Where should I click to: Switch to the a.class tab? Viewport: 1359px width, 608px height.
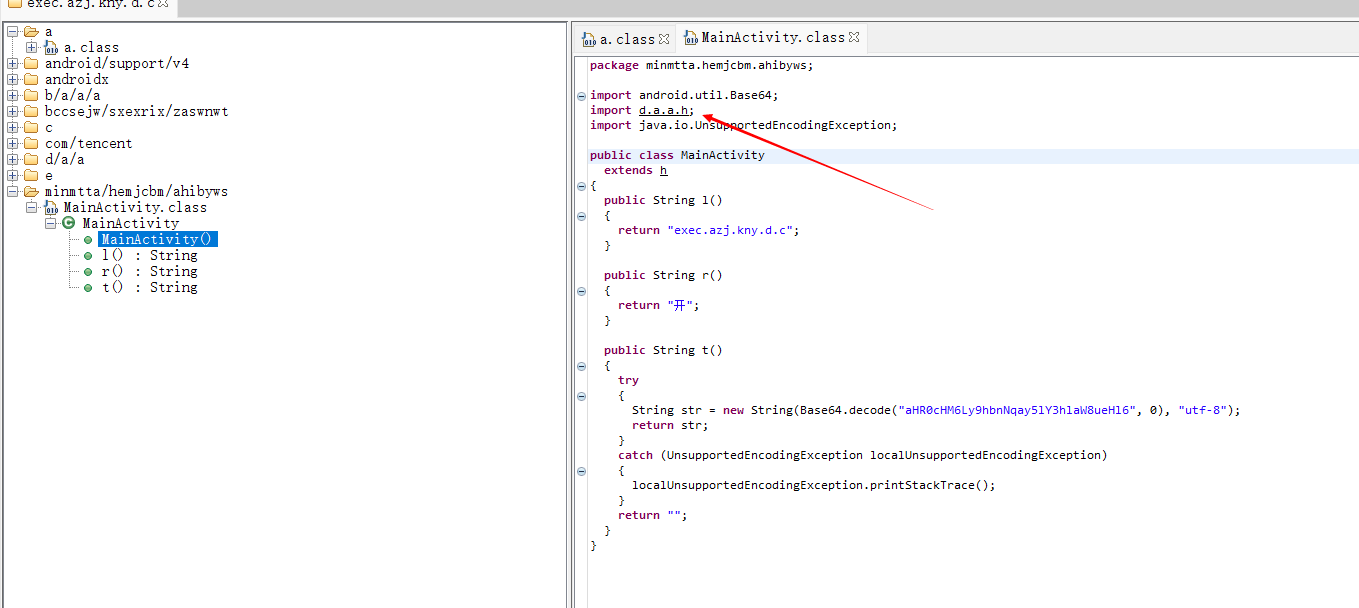click(x=626, y=39)
